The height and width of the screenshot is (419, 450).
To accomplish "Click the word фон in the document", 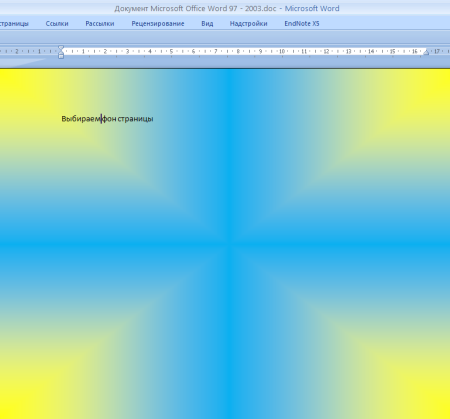I will [109, 119].
